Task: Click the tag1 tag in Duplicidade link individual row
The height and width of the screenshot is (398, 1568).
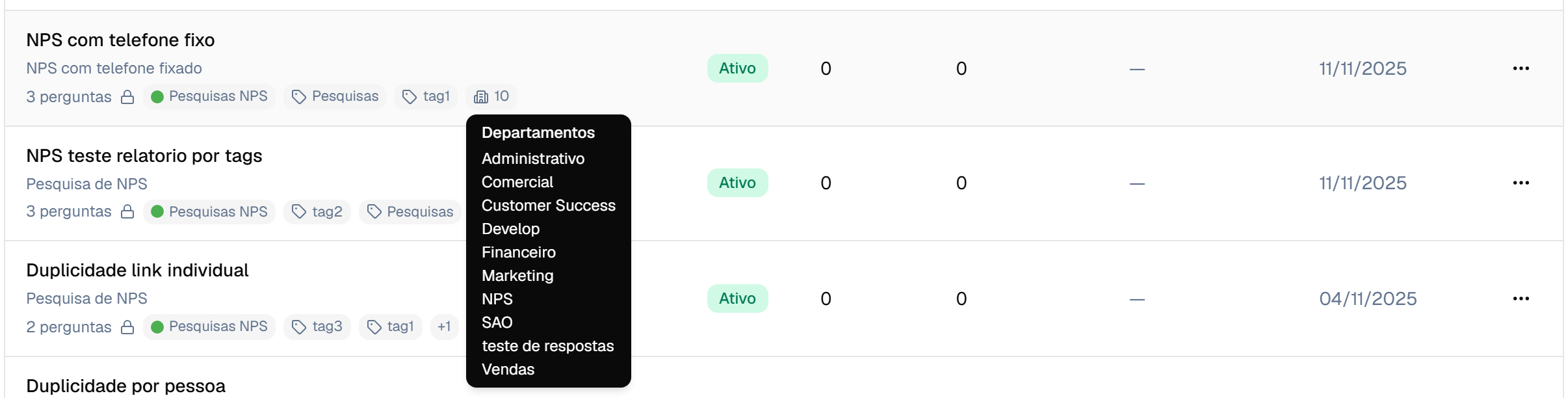Action: coord(391,326)
